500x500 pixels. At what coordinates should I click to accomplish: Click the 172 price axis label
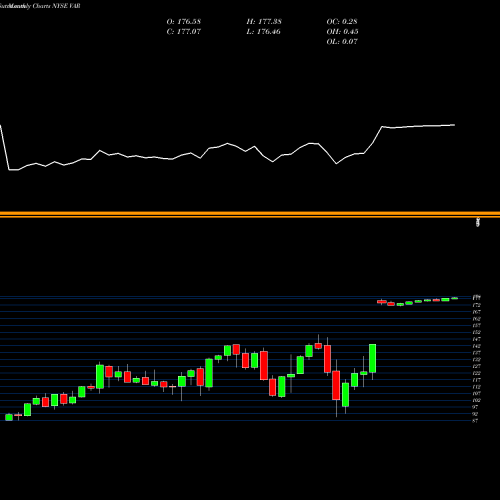tap(477, 305)
